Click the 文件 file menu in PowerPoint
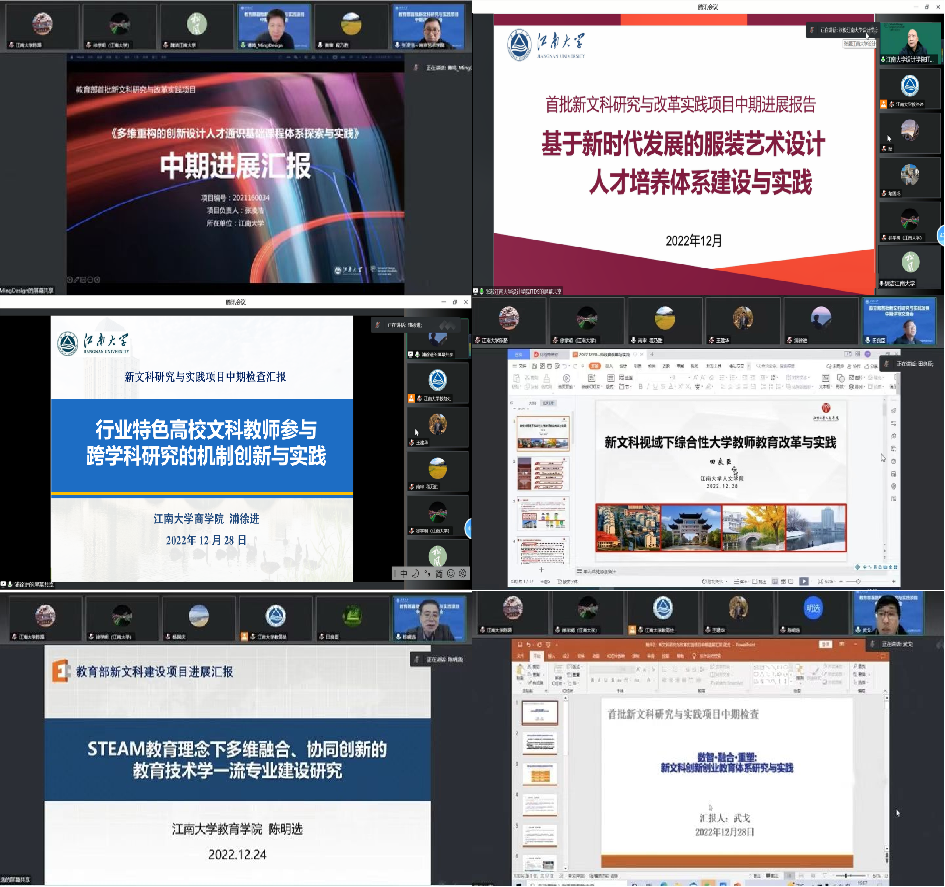 pos(521,656)
